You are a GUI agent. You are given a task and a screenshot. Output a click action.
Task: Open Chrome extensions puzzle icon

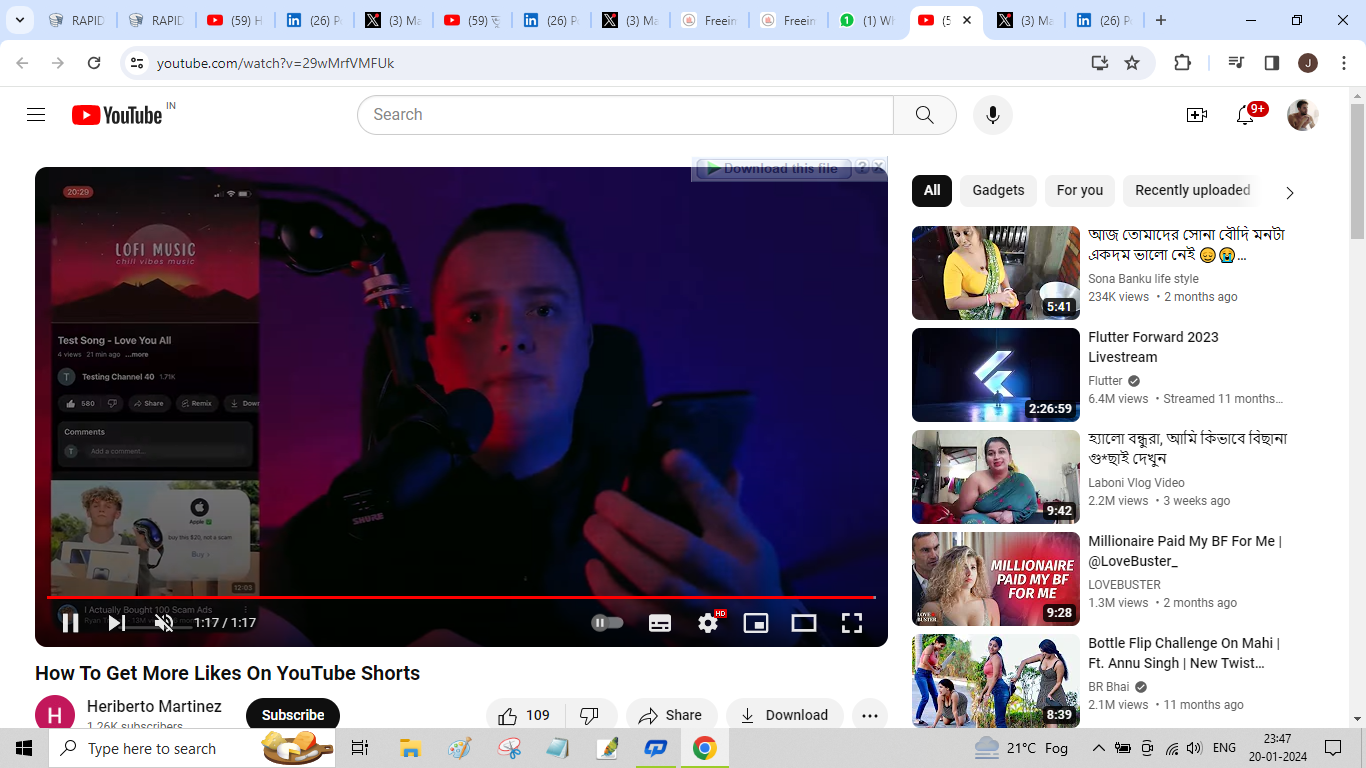1182,63
